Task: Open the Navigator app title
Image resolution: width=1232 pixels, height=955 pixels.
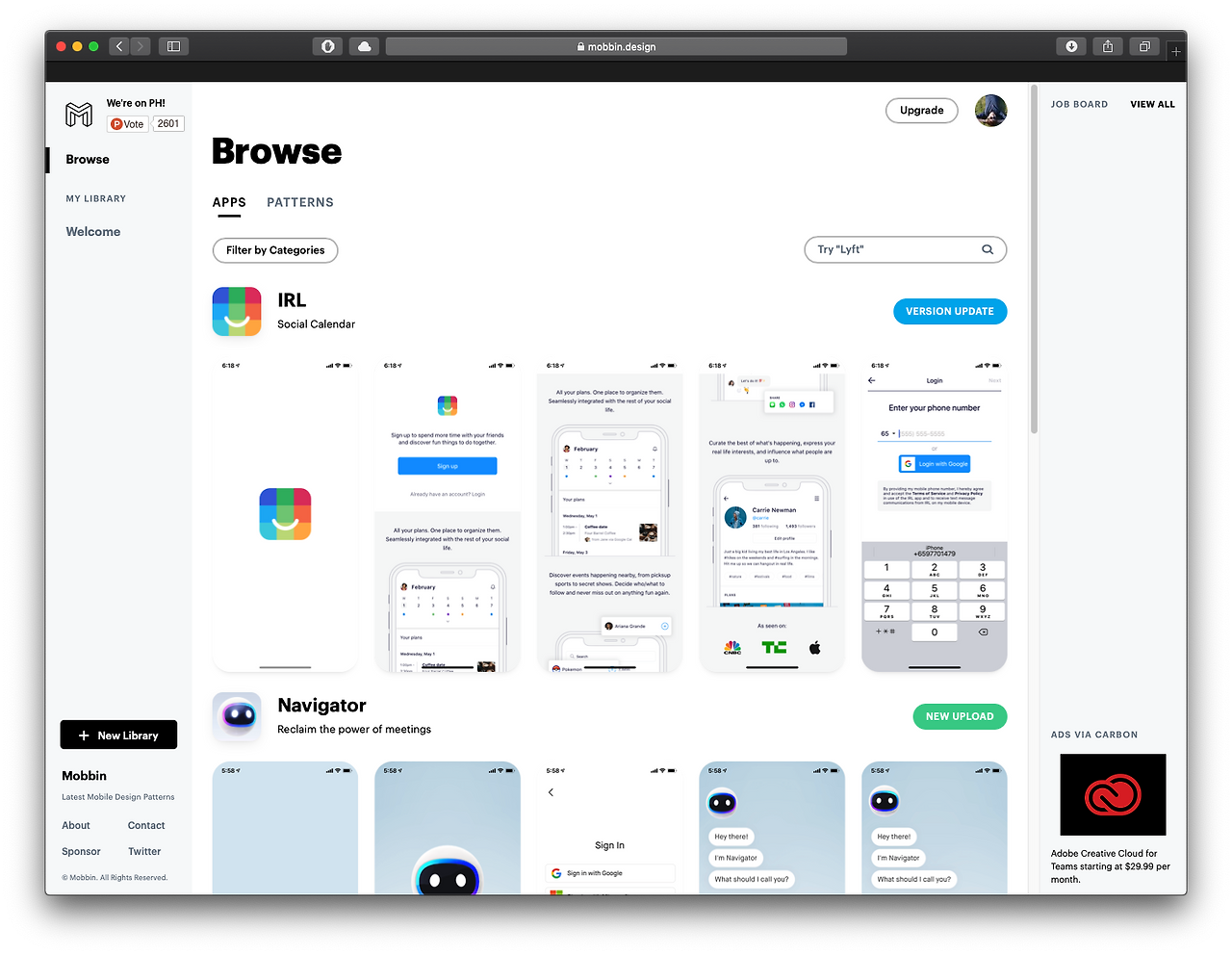Action: [x=321, y=706]
